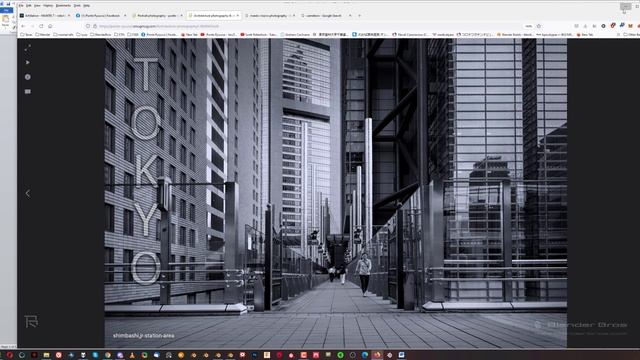
Task: Click the blue extension icon in browser toolbar
Action: pyautogui.click(x=622, y=26)
